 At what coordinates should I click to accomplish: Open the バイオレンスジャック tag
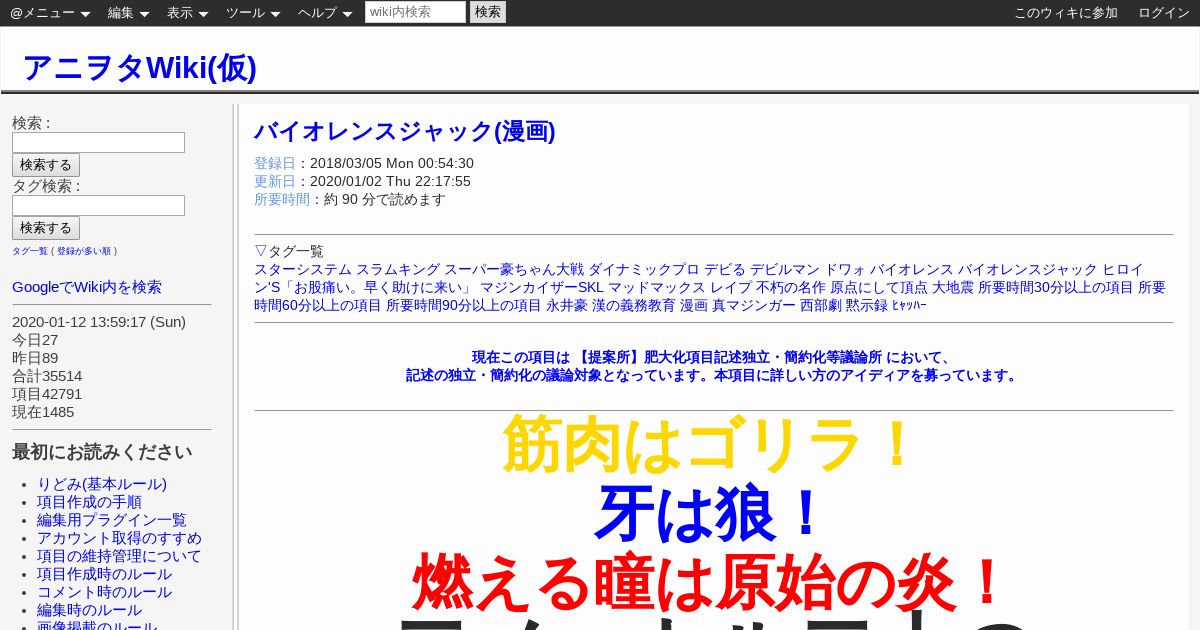(x=1028, y=269)
